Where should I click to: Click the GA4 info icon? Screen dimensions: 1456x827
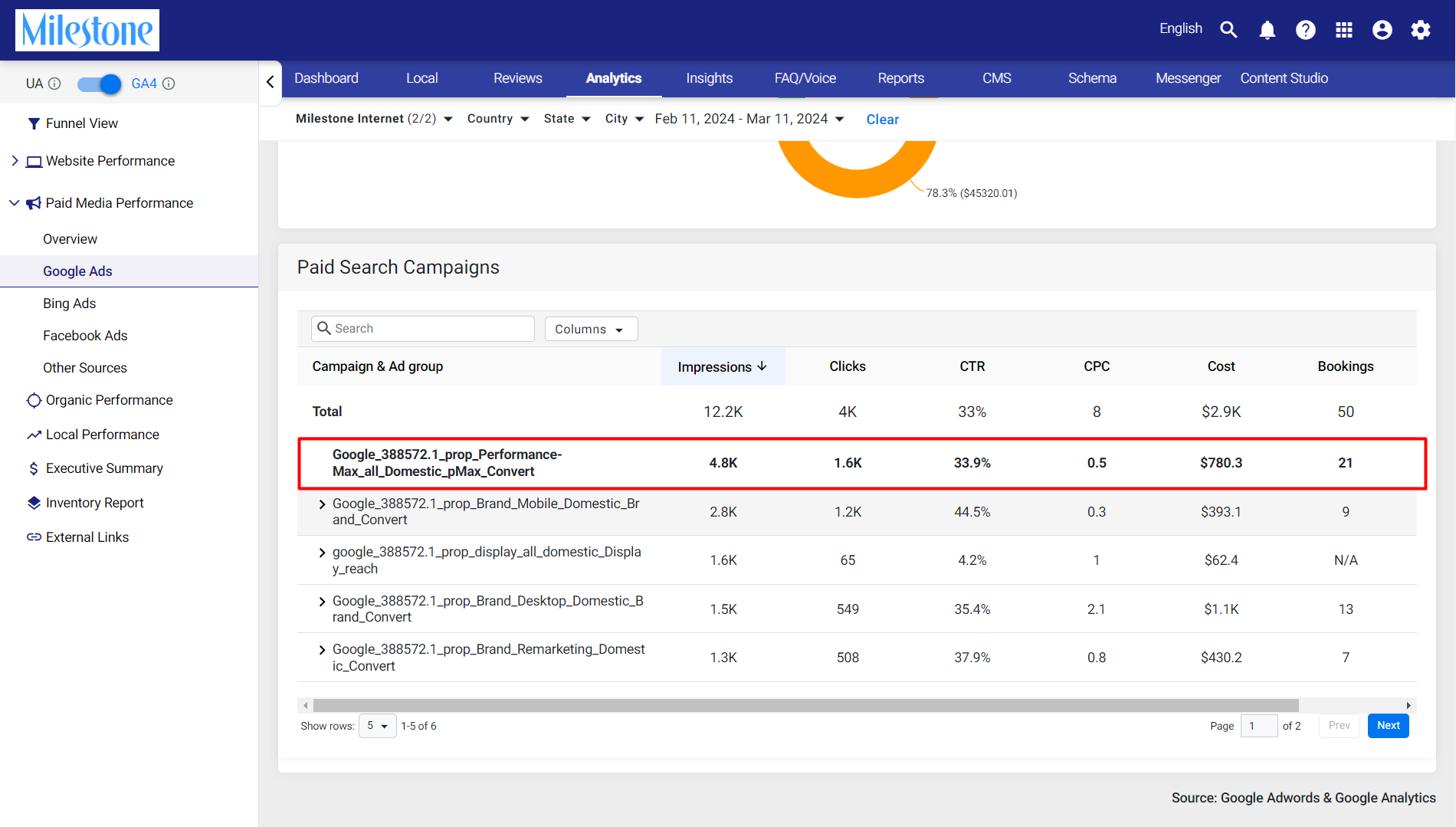169,84
